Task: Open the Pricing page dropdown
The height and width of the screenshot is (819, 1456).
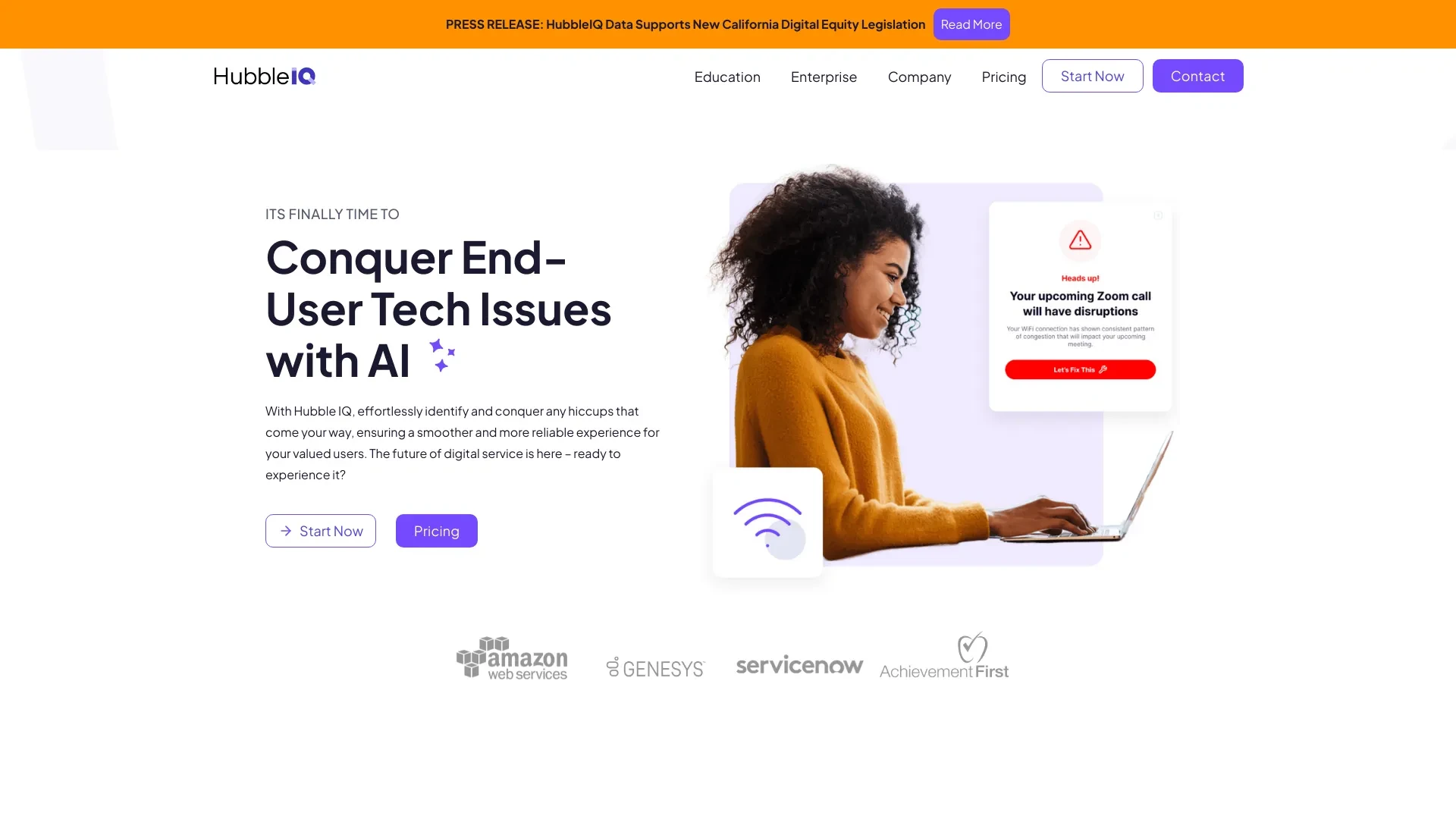Action: [x=1003, y=75]
